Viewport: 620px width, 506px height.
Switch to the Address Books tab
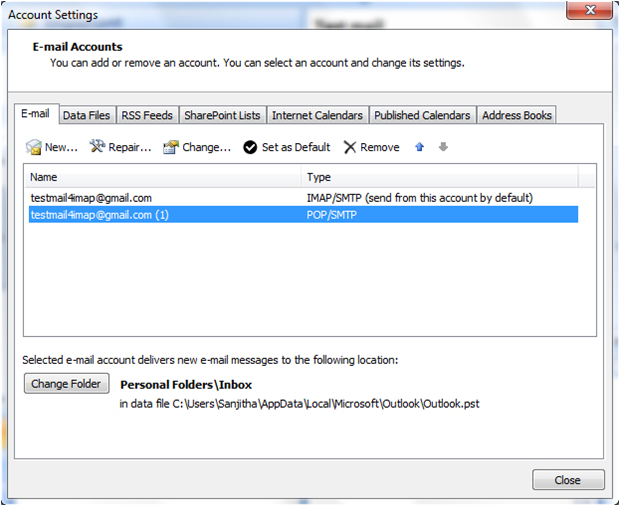(517, 115)
